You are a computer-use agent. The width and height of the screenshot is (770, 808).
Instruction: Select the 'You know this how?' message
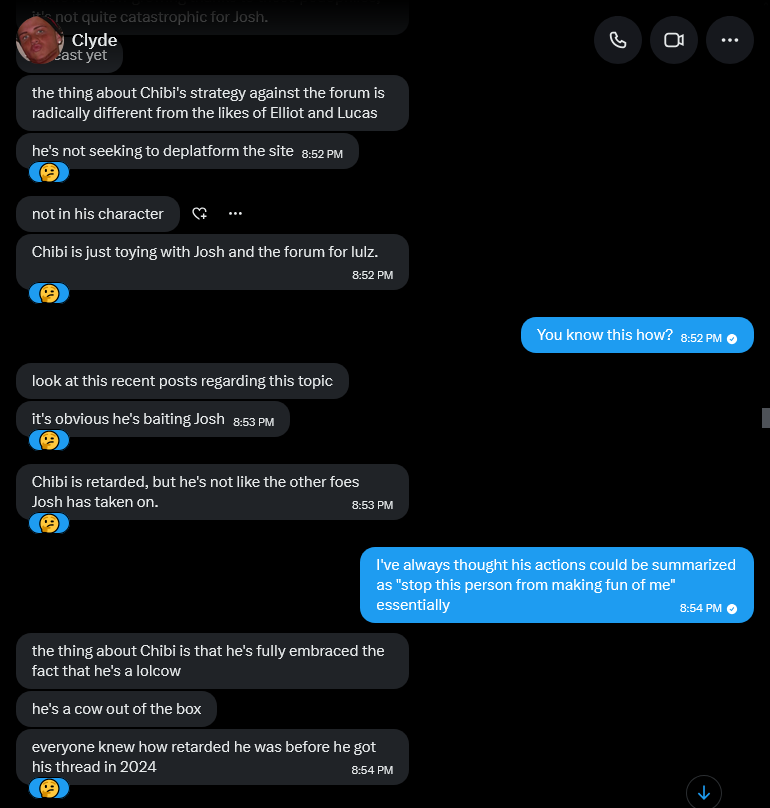click(x=637, y=335)
